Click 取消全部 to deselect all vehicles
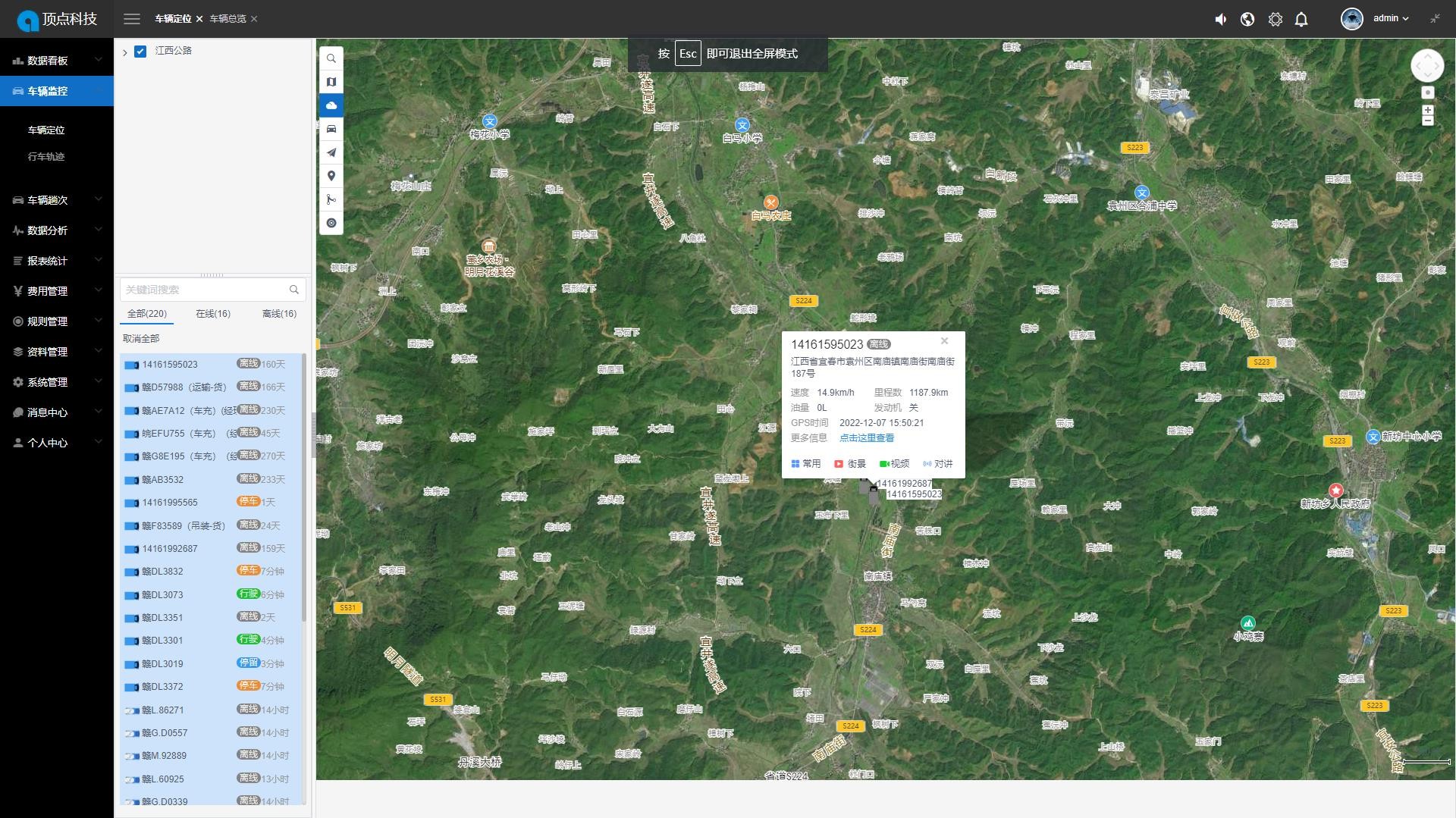Viewport: 1456px width, 818px height. tap(141, 339)
